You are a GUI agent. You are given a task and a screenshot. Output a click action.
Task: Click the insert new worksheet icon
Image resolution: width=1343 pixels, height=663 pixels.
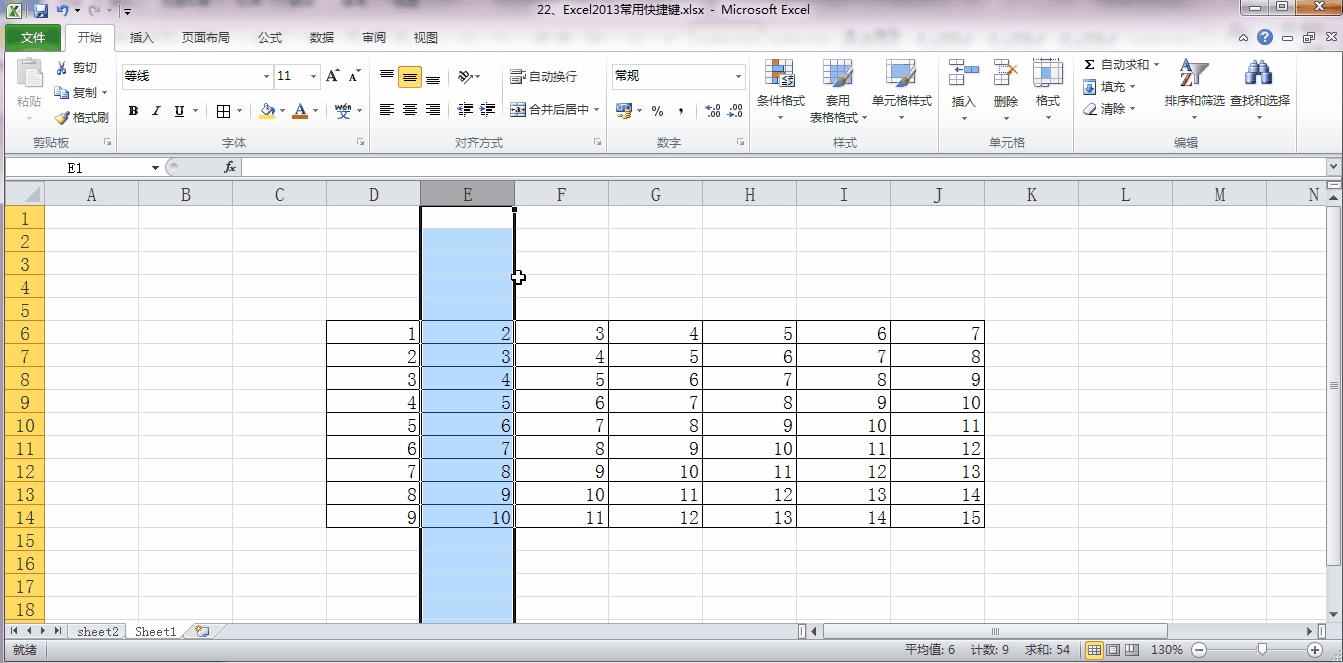click(x=203, y=631)
